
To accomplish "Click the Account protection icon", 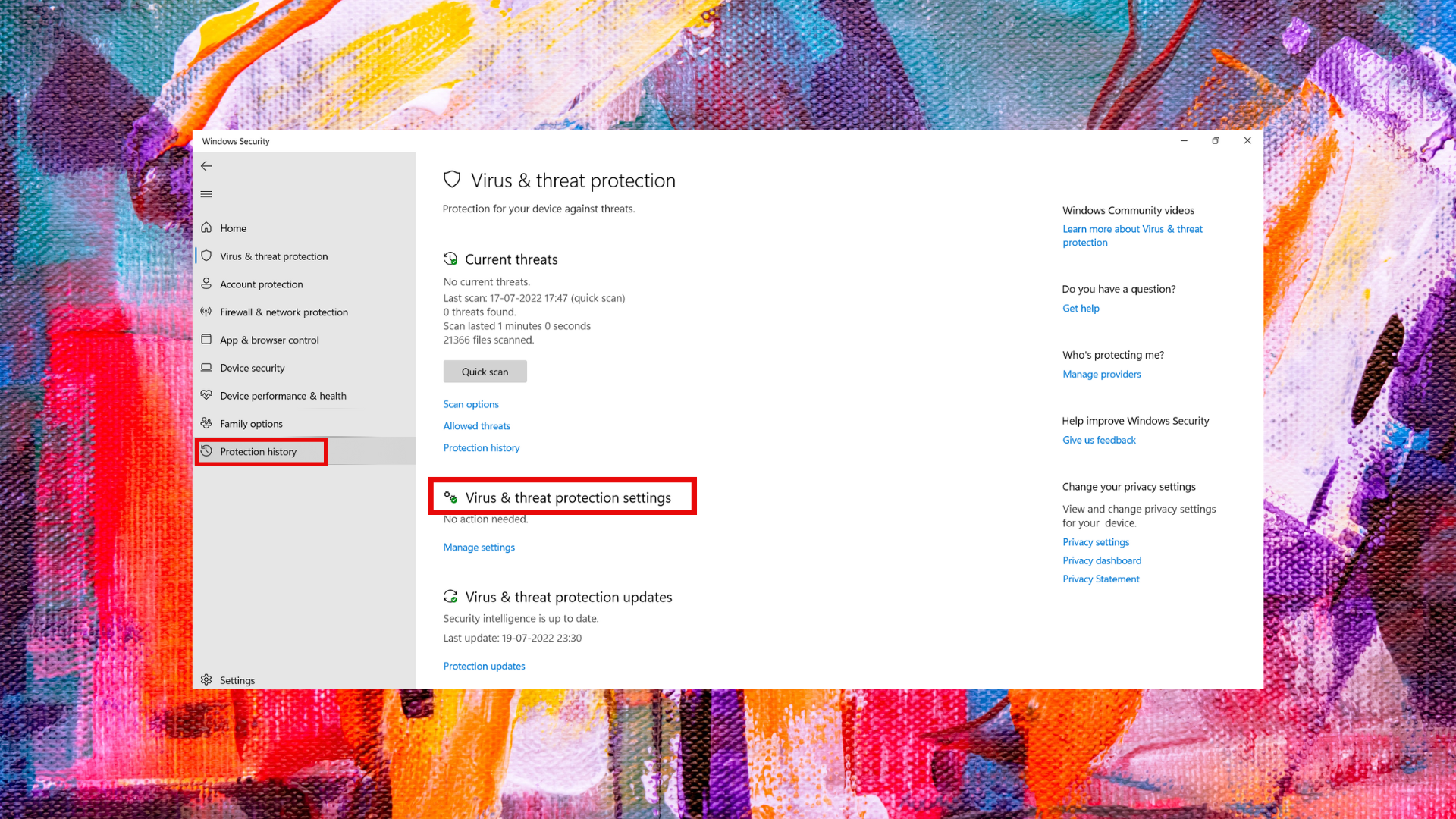I will 207,283.
